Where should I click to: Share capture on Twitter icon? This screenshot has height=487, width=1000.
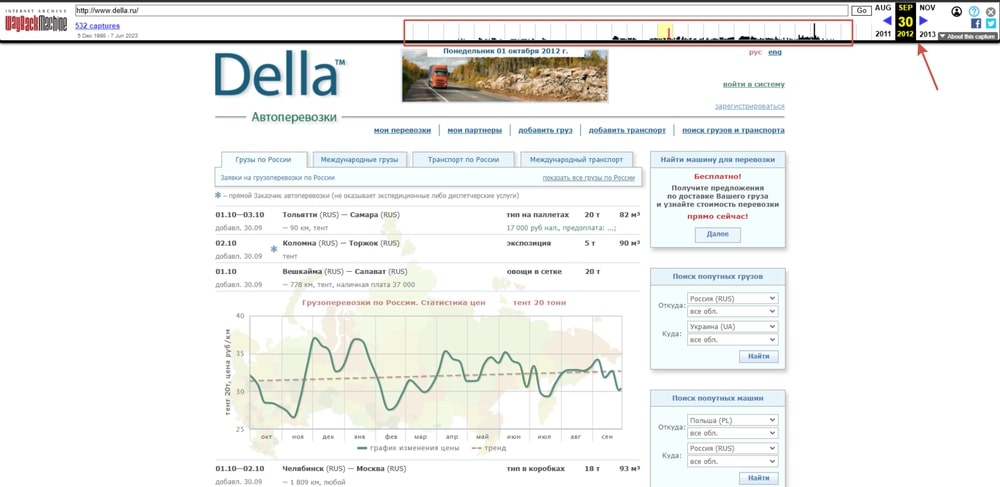(990, 24)
